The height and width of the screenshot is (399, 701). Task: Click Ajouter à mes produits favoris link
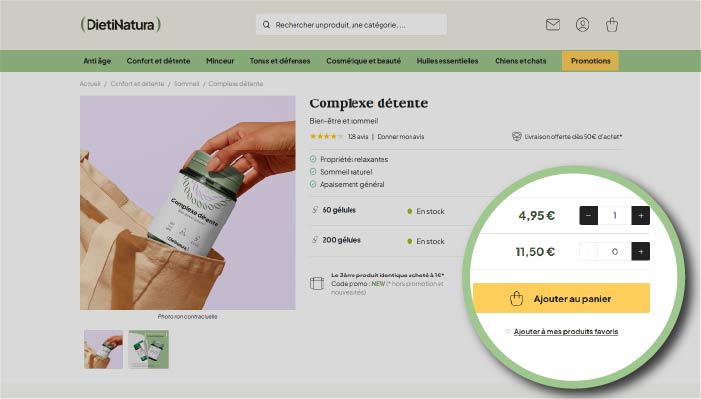point(566,331)
